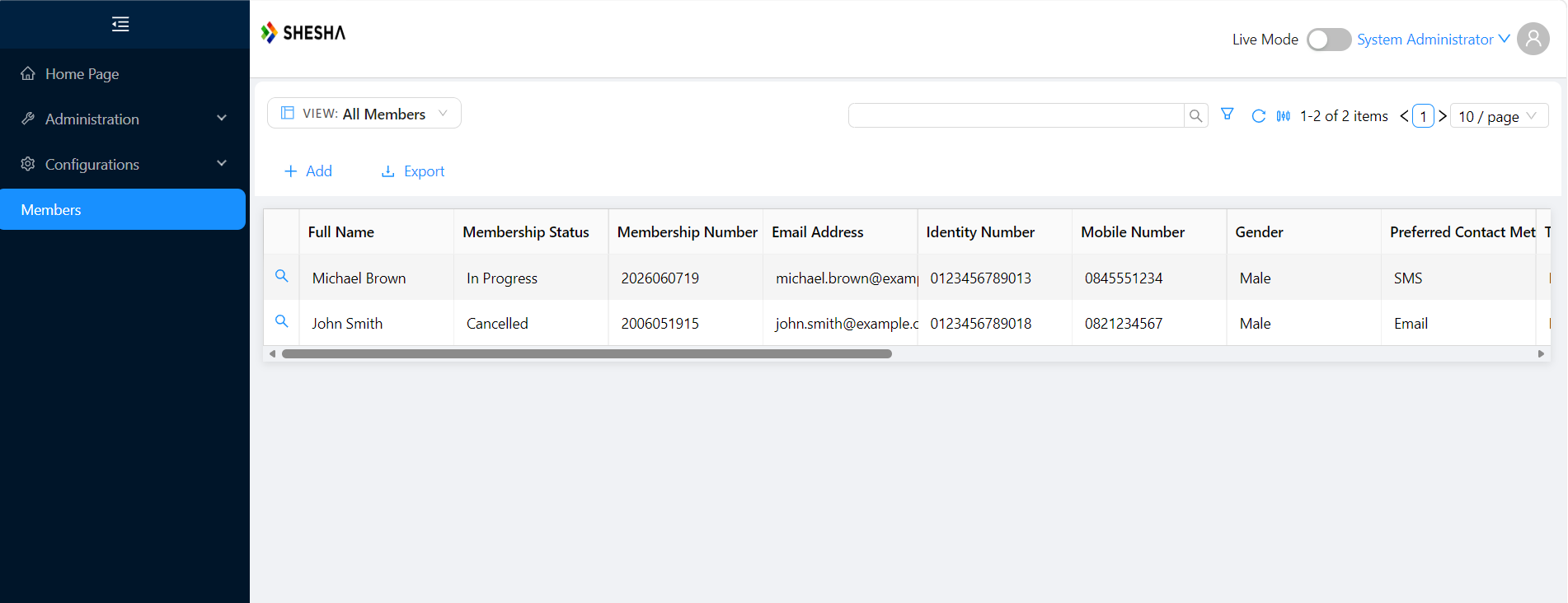Viewport: 1568px width, 603px height.
Task: Open the All Members view dropdown
Action: click(x=364, y=114)
